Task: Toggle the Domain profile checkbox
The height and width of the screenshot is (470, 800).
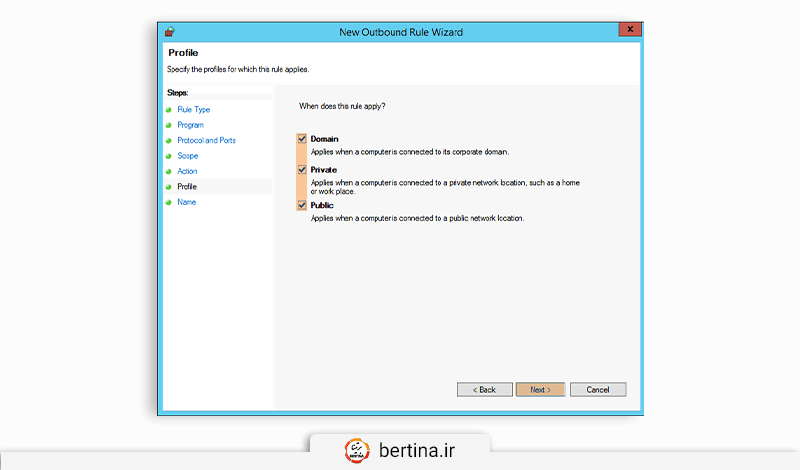Action: (302, 139)
